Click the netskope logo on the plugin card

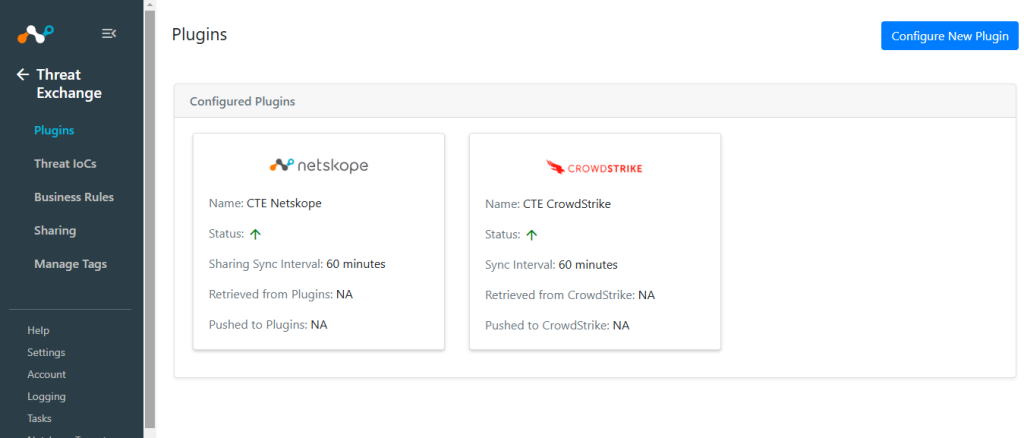(319, 166)
